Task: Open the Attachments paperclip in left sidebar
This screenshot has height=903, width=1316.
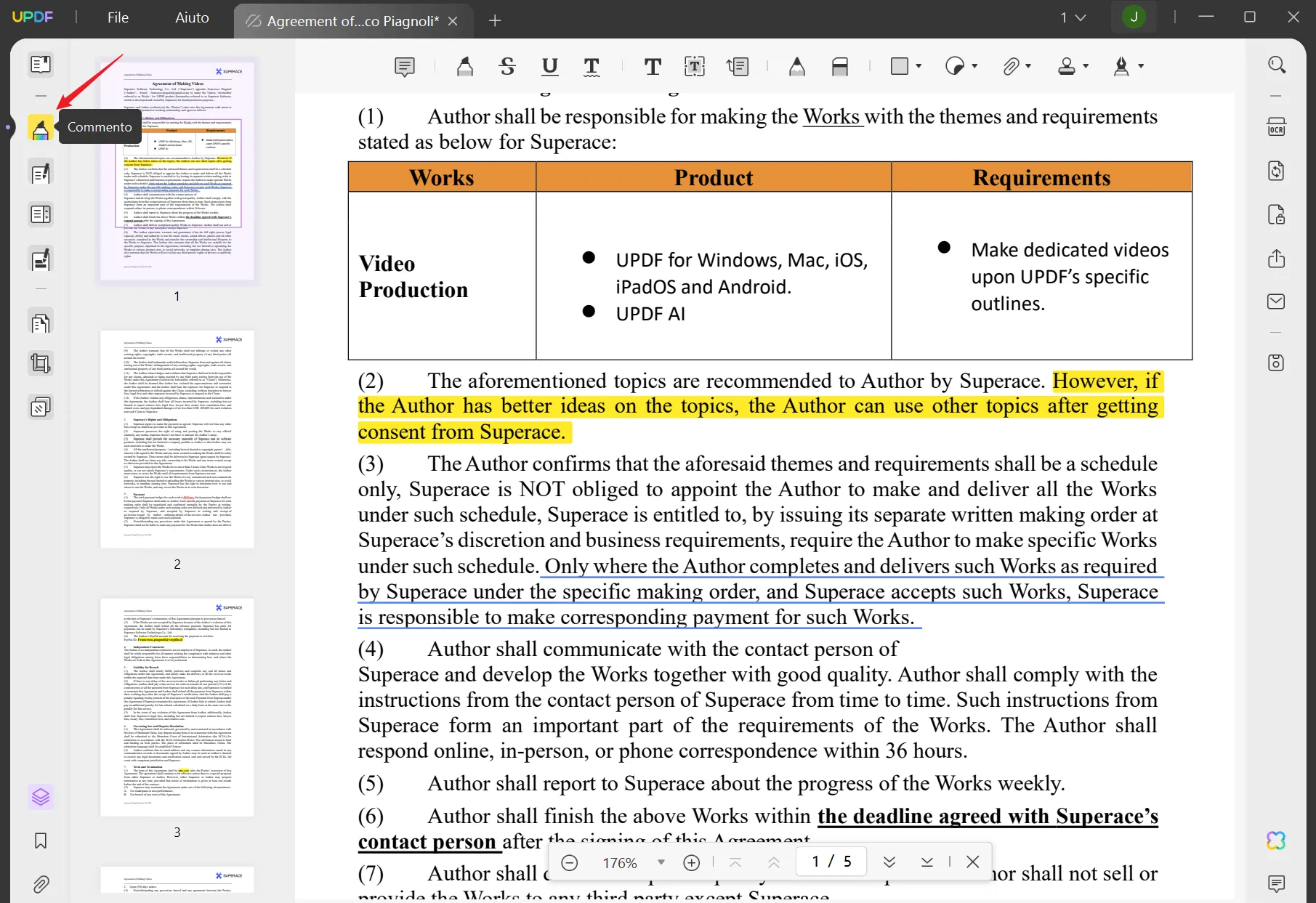Action: tap(41, 884)
